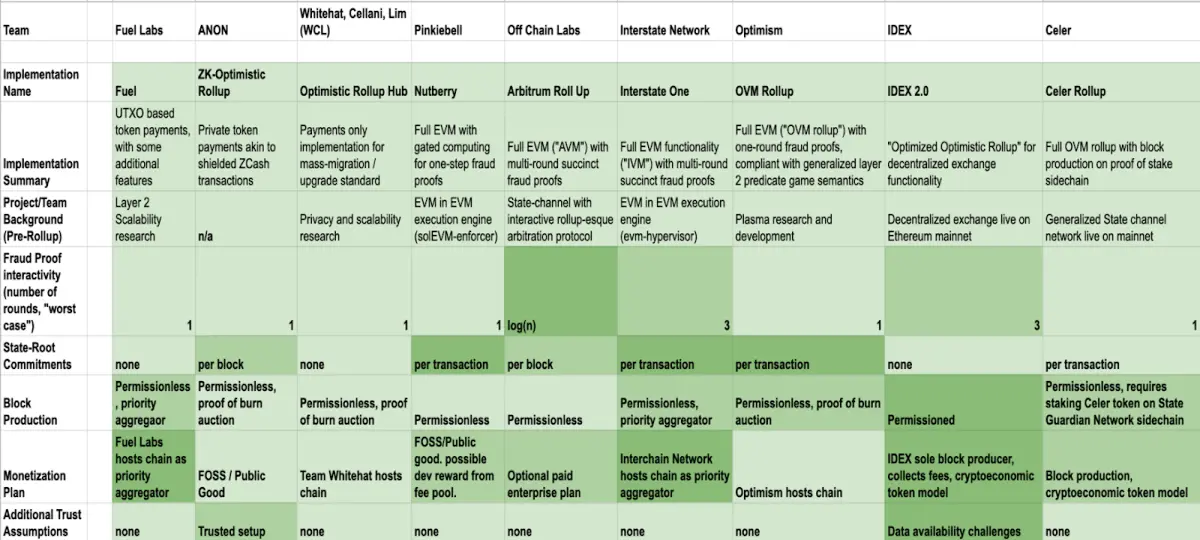Select the Interstate One cell
Viewport: 1200px width, 540px height.
coord(674,81)
